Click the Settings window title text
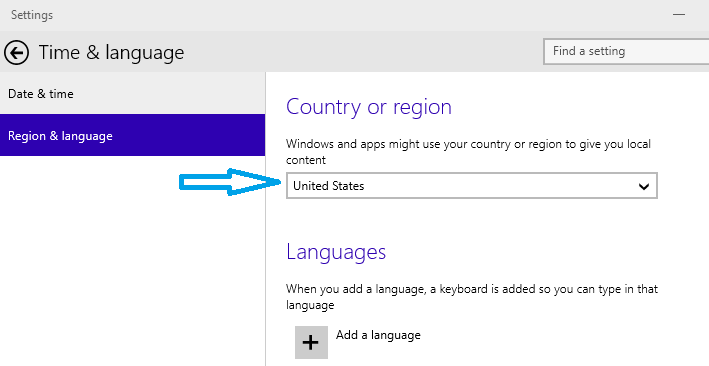This screenshot has width=709, height=366. click(x=32, y=15)
